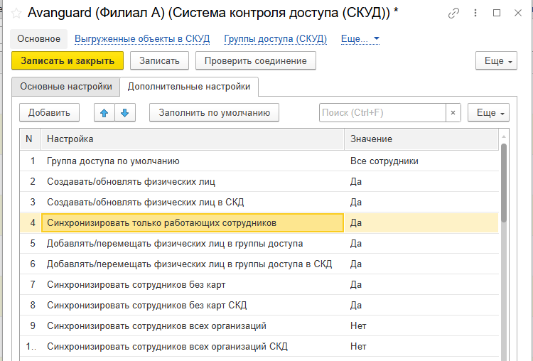Clear the search field with x button
The height and width of the screenshot is (361, 533).
click(453, 113)
